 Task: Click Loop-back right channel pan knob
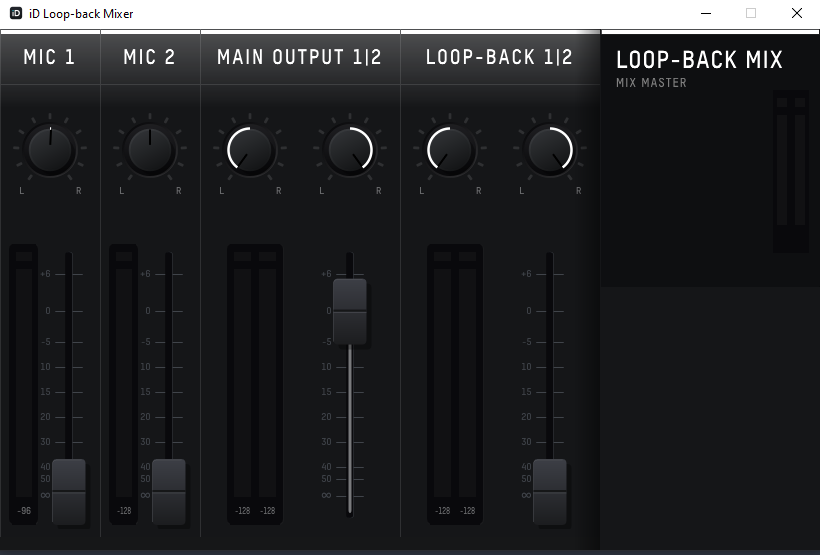[x=550, y=150]
